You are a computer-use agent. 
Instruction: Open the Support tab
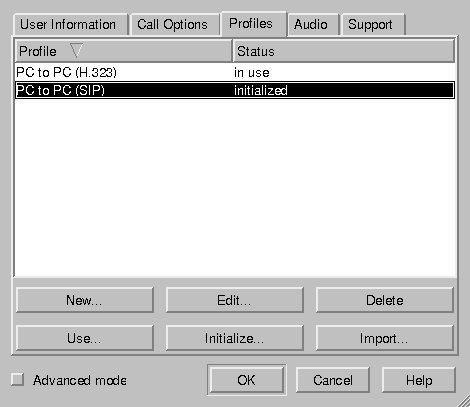pyautogui.click(x=373, y=25)
